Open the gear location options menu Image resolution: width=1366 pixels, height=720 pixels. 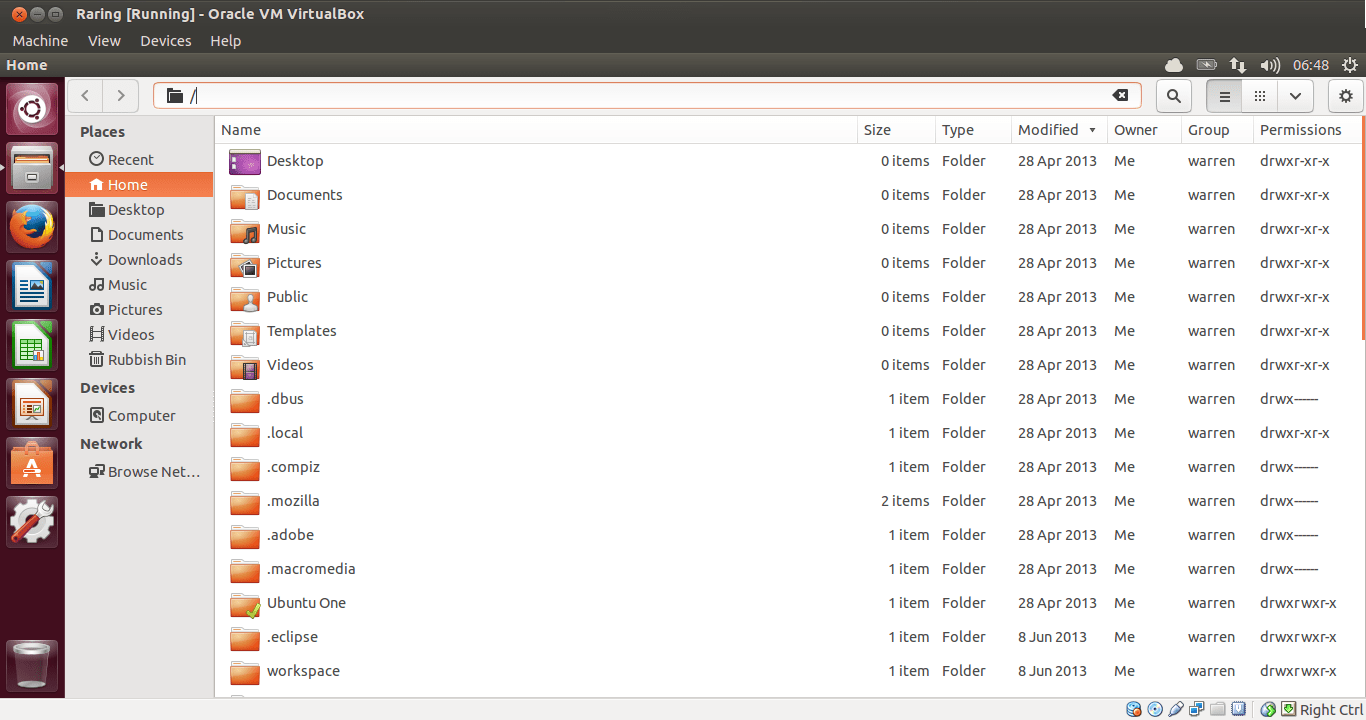tap(1346, 96)
